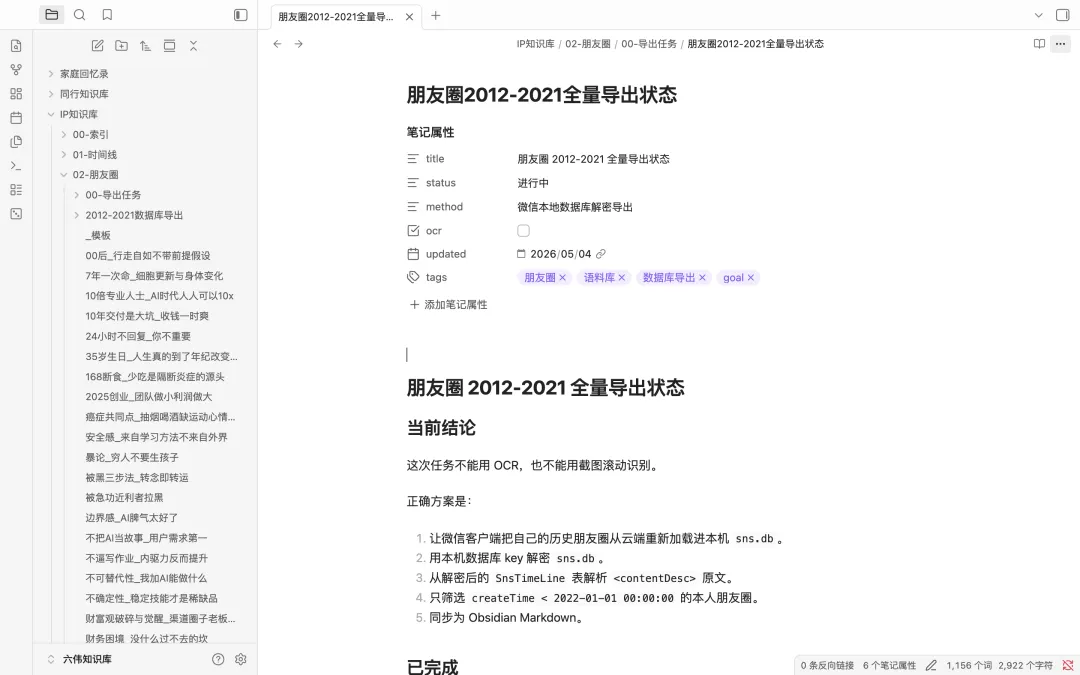
Task: Click the status value 进行中
Action: tap(533, 183)
